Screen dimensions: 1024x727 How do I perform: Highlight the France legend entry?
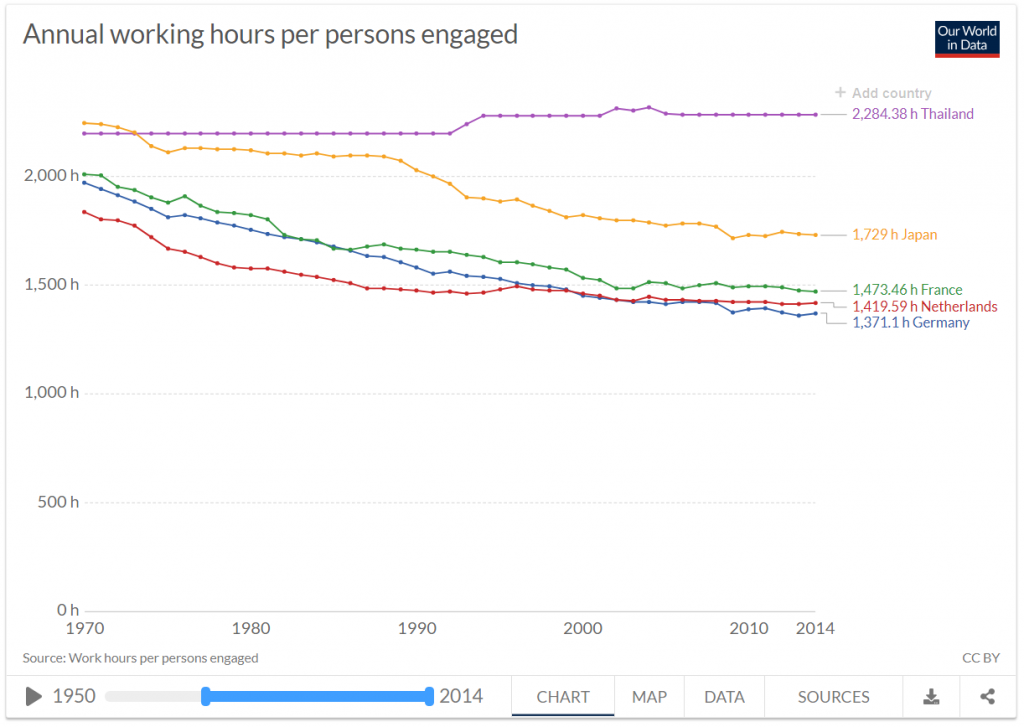pos(907,290)
